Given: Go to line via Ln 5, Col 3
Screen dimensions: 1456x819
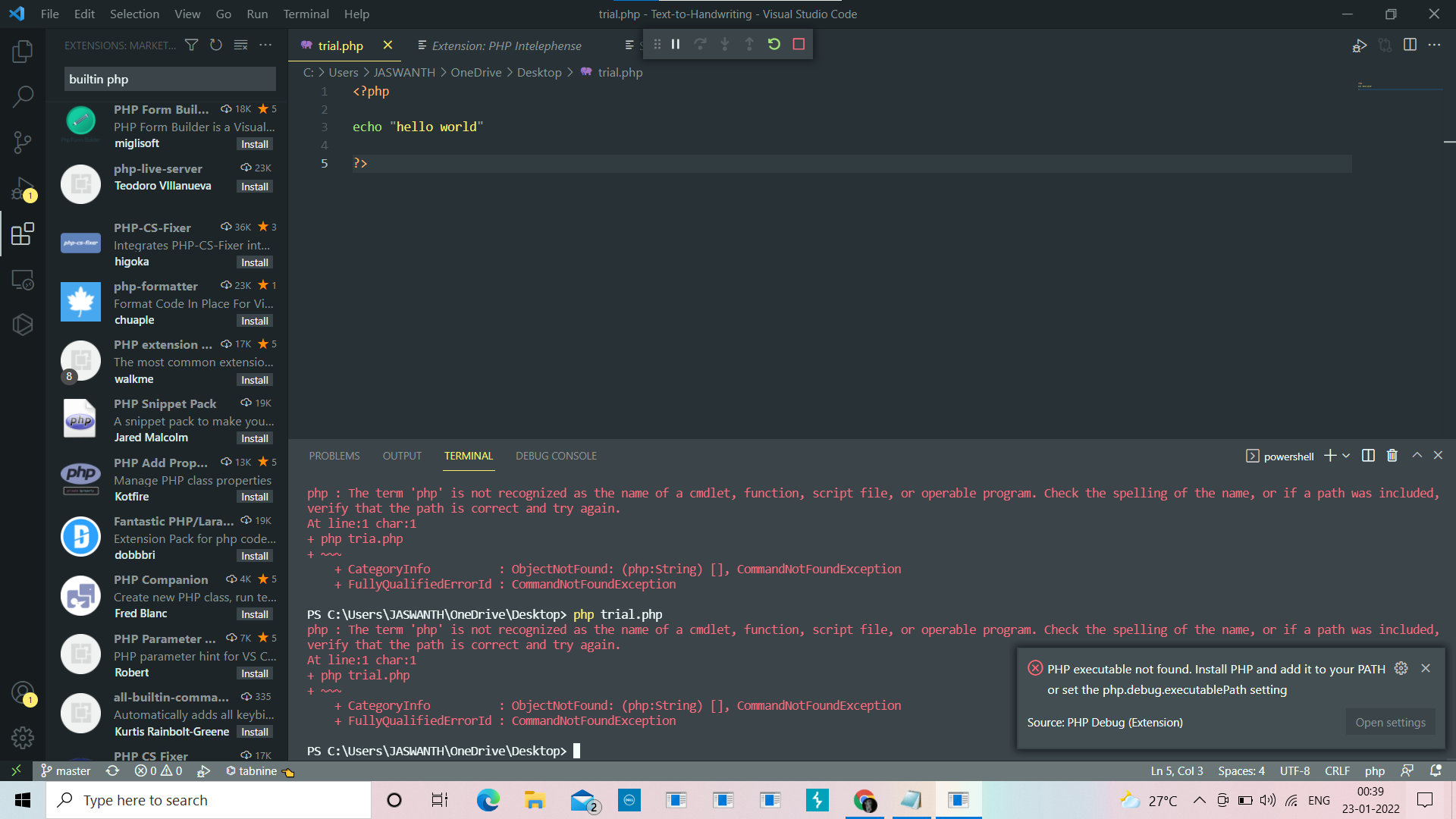Looking at the screenshot, I should pyautogui.click(x=1176, y=770).
